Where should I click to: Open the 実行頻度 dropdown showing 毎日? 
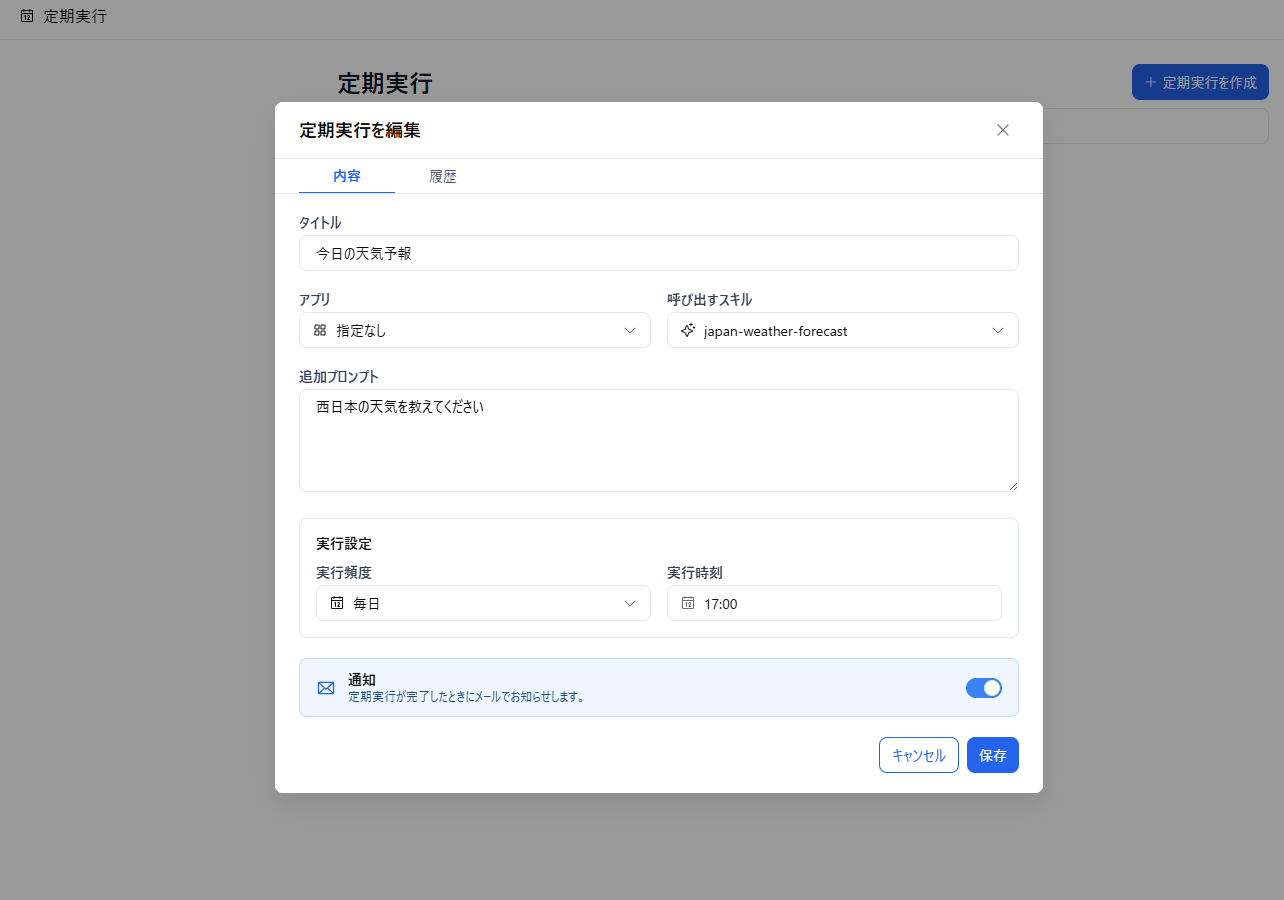click(x=484, y=603)
